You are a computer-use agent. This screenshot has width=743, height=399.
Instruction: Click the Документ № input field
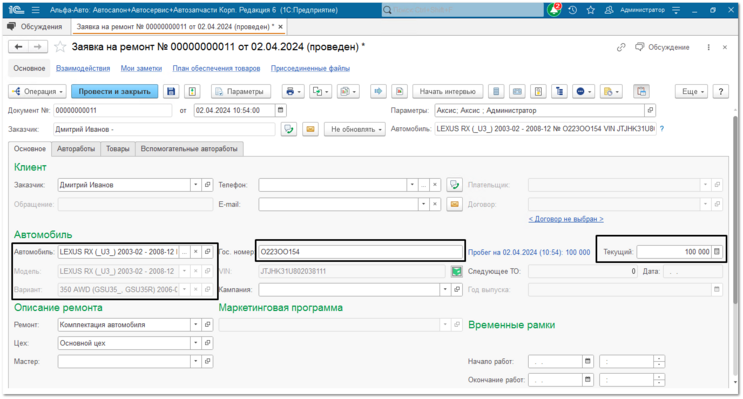(x=112, y=110)
